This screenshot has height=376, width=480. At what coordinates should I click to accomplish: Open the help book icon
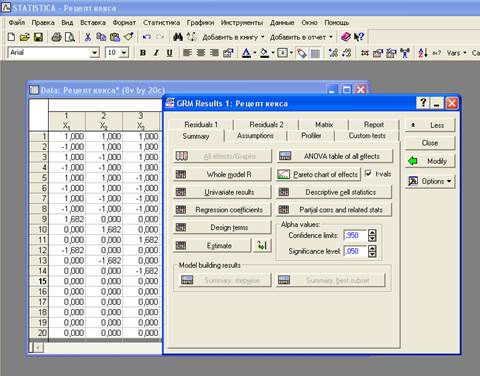click(x=346, y=37)
